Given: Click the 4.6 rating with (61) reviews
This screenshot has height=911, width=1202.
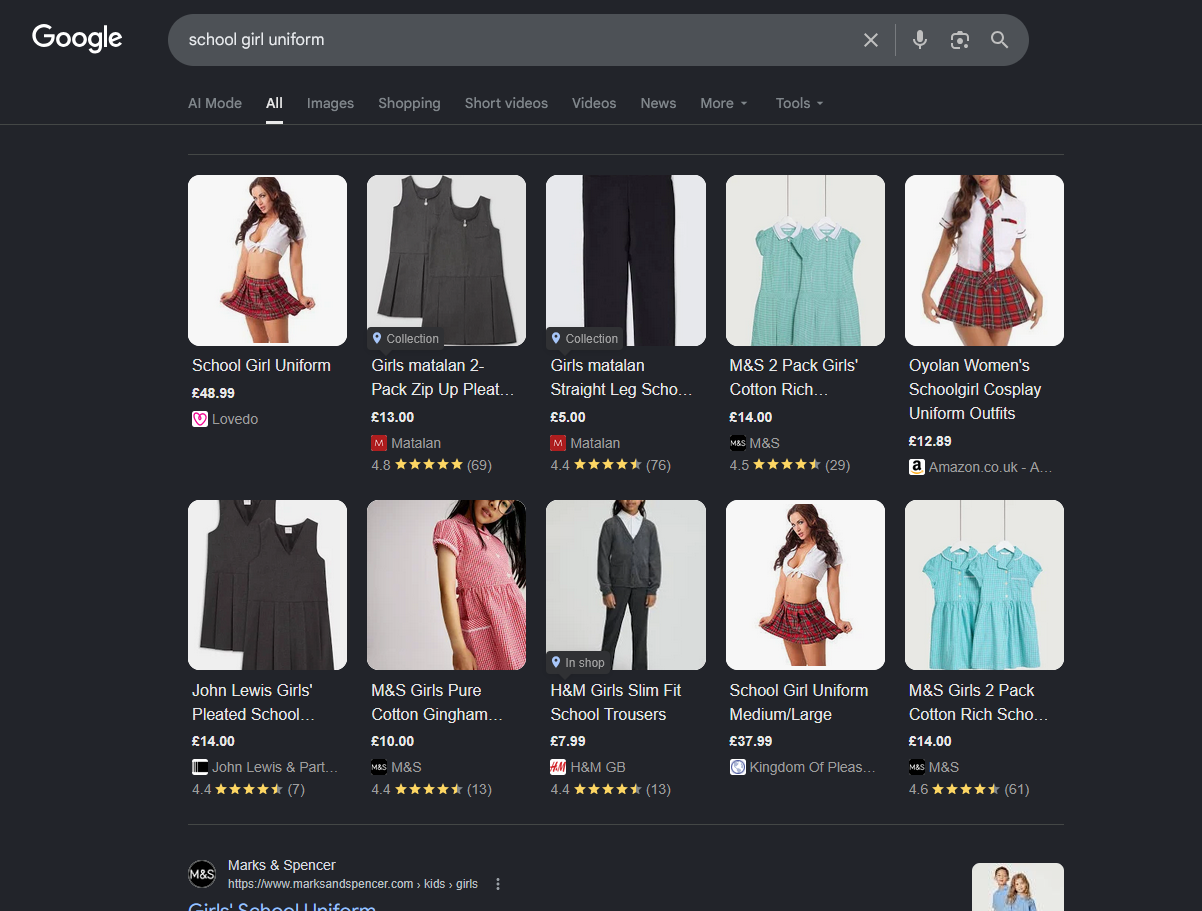Looking at the screenshot, I should (x=969, y=789).
